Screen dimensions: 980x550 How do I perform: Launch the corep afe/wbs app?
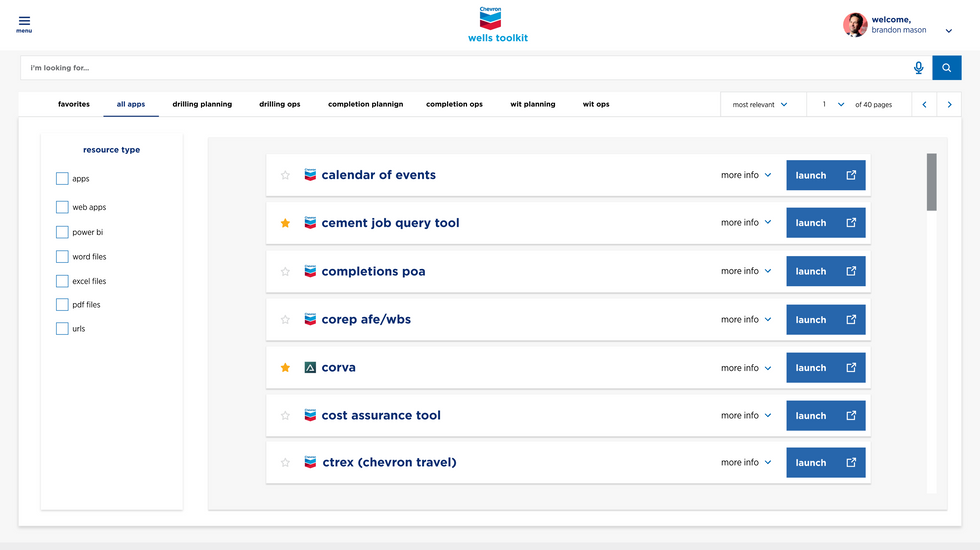pos(825,320)
